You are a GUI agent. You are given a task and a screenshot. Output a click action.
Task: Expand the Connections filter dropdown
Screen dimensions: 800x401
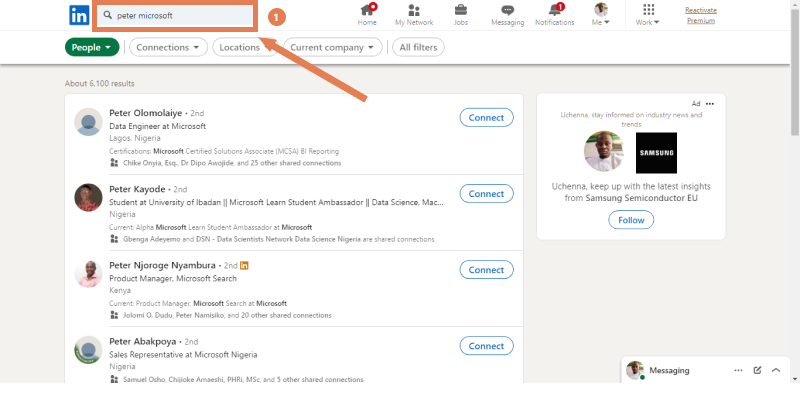tap(168, 47)
